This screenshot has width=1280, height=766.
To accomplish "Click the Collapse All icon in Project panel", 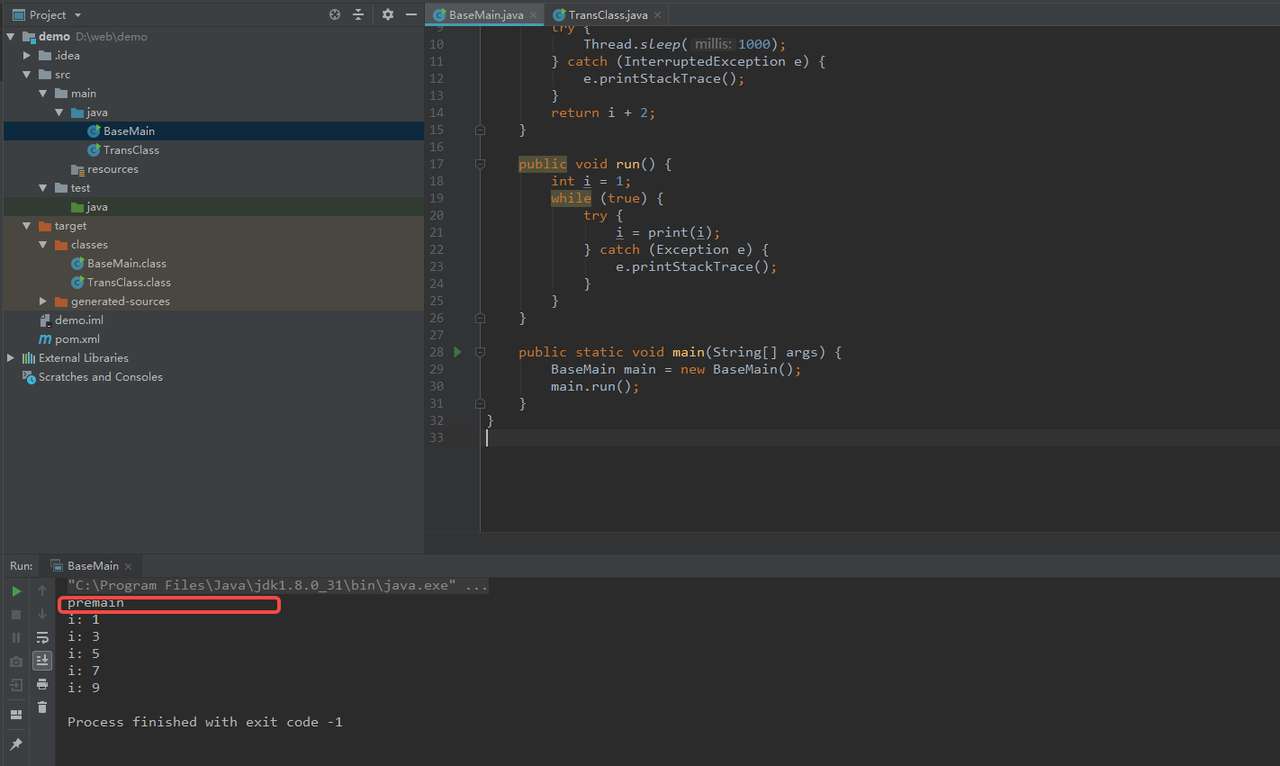I will point(358,15).
